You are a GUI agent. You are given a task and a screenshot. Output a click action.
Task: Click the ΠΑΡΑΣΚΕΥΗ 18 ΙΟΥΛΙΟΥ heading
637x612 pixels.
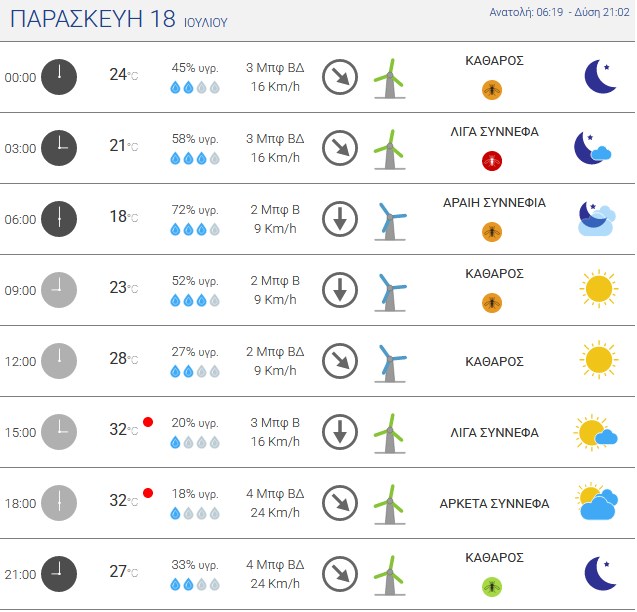pos(119,19)
